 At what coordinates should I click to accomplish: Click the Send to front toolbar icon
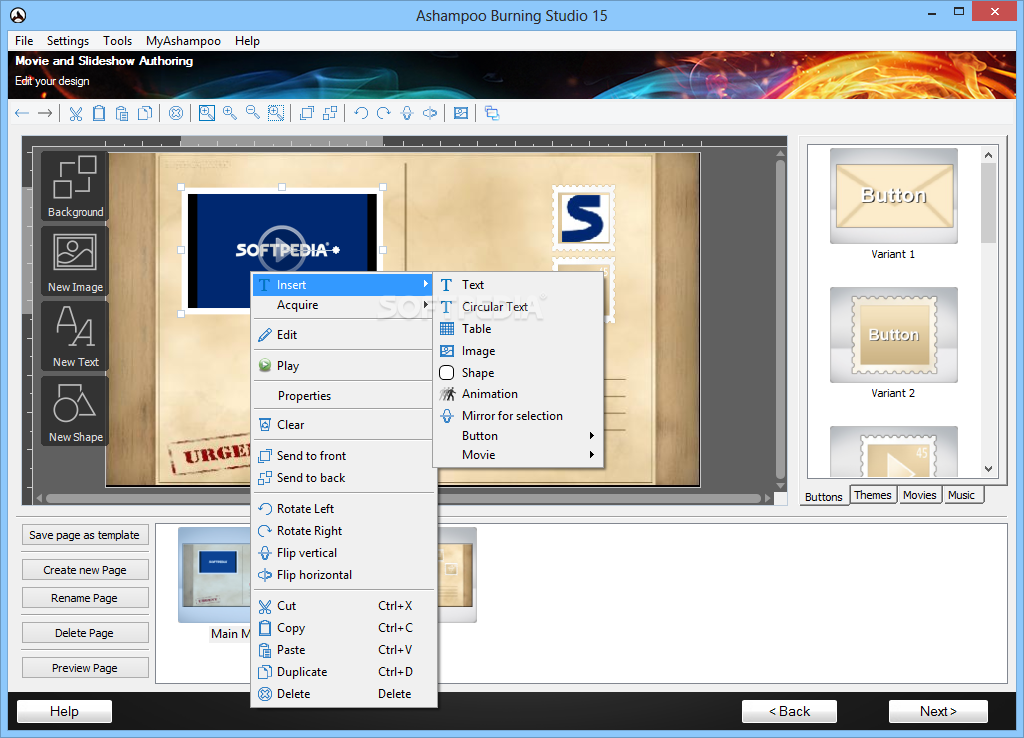[x=307, y=114]
